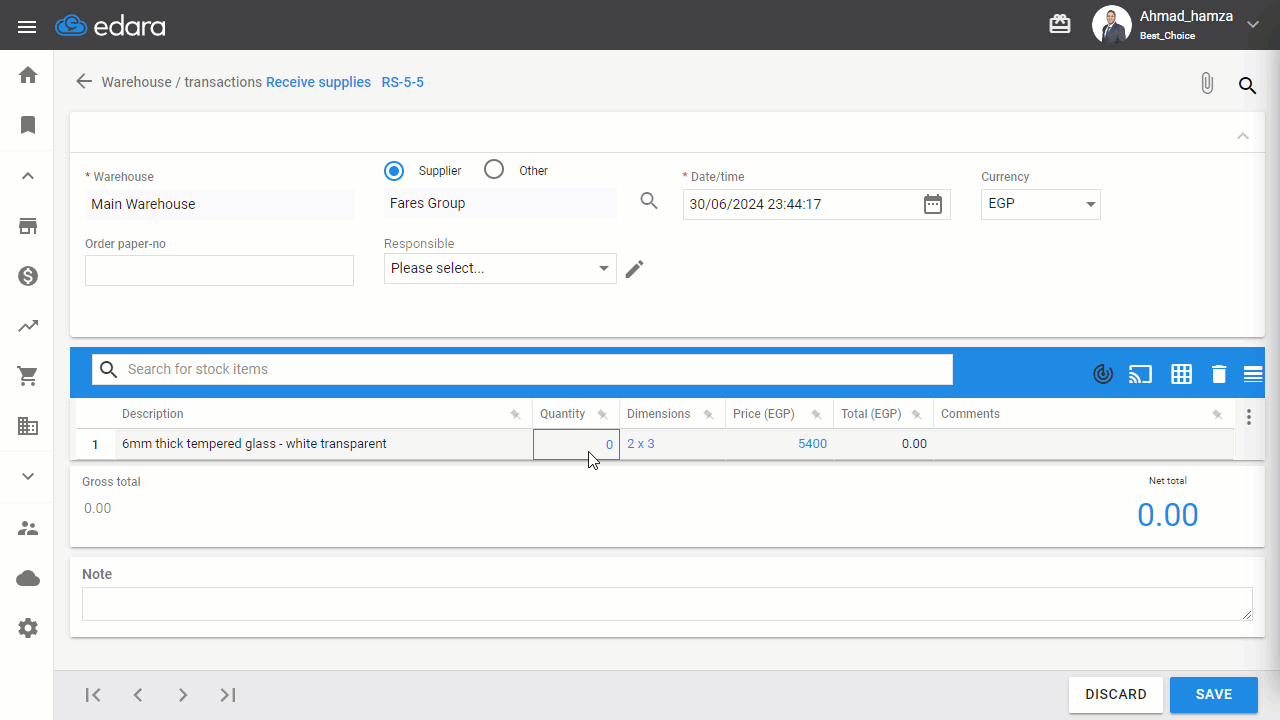
Task: Click the DISCARD button
Action: point(1116,695)
